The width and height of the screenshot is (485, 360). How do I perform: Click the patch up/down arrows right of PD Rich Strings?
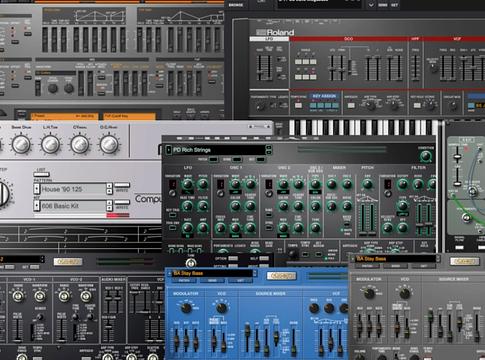[x=269, y=150]
